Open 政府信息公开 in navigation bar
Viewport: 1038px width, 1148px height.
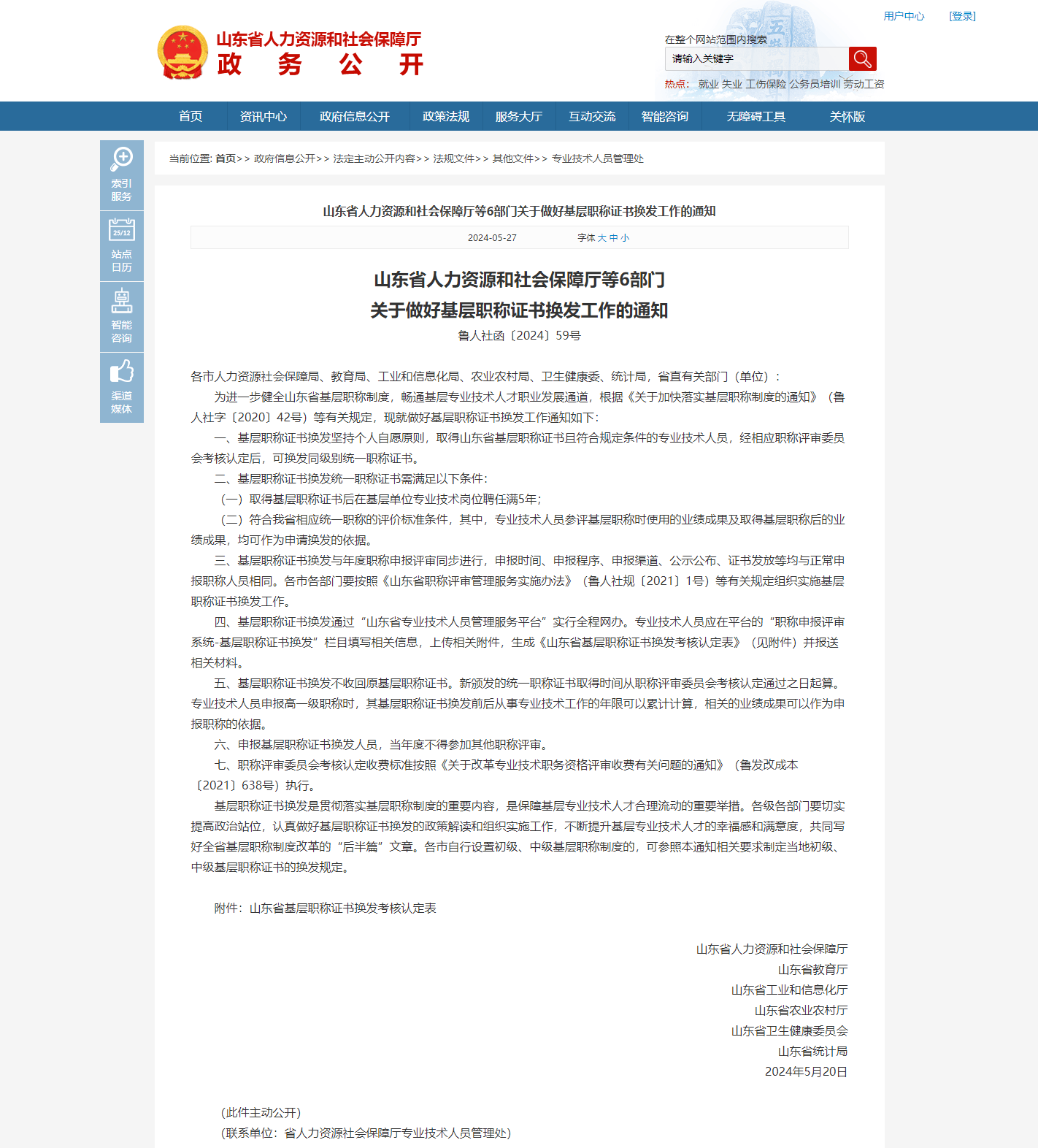click(355, 117)
